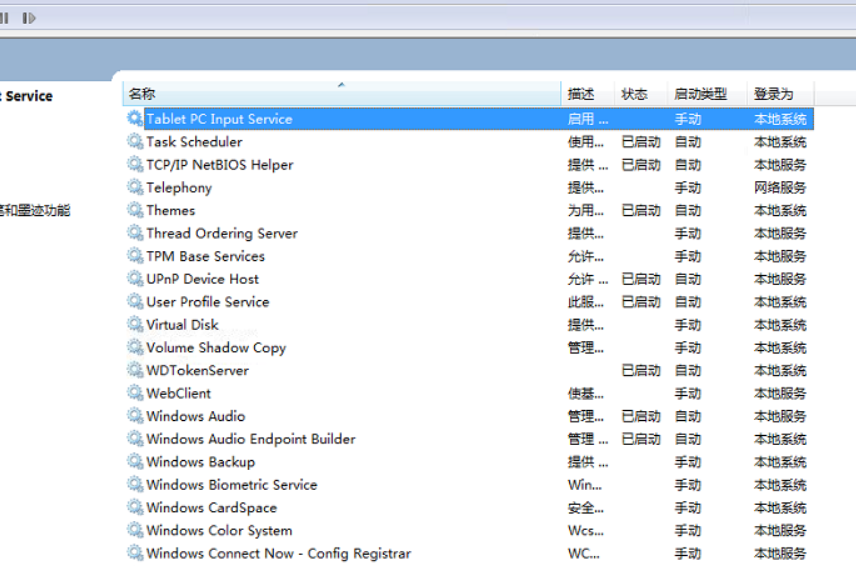This screenshot has height=566, width=856.
Task: Click the gear icon beside Windows CardSpace
Action: pyautogui.click(x=135, y=508)
